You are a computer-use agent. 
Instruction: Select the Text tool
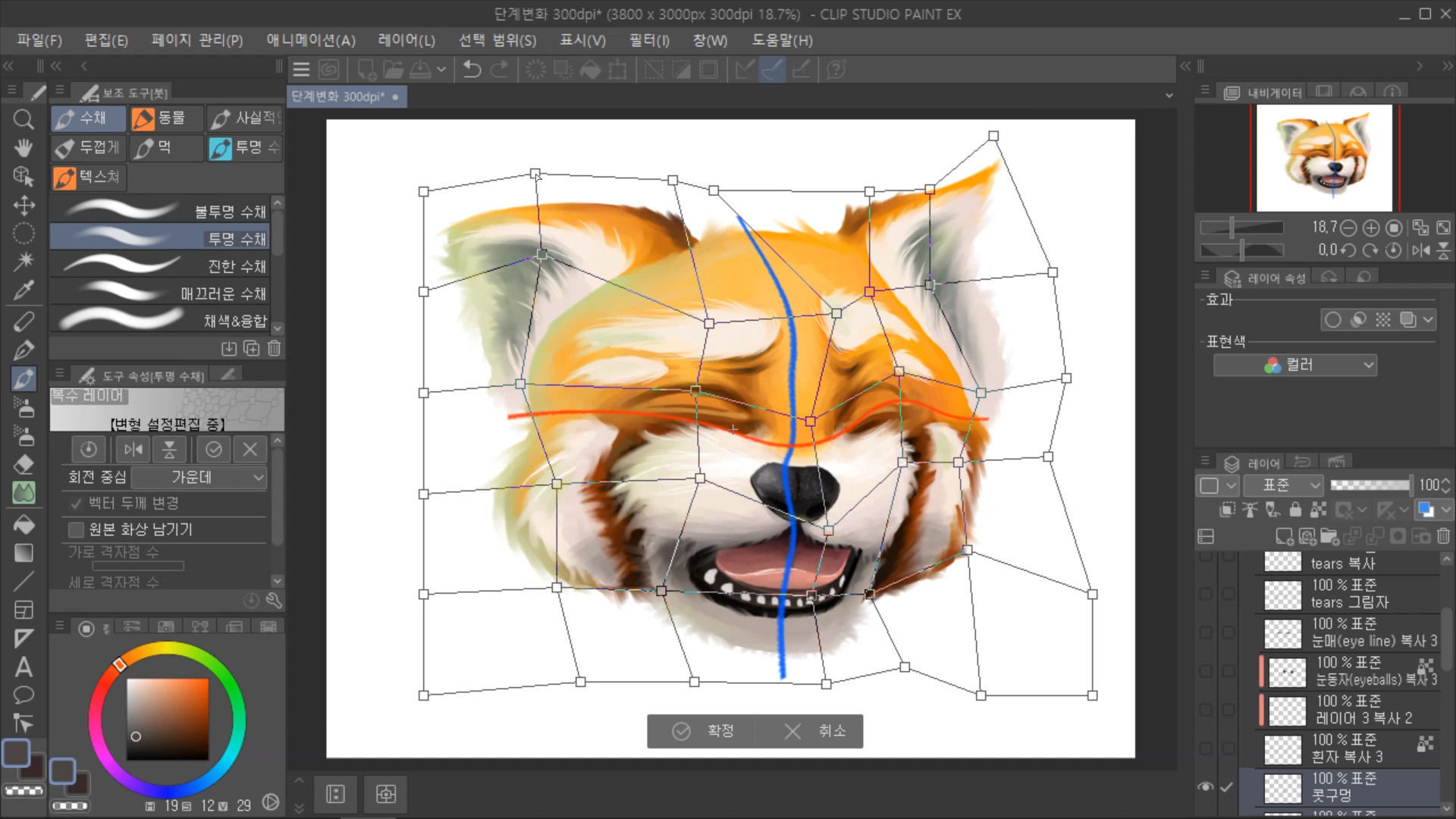(24, 667)
